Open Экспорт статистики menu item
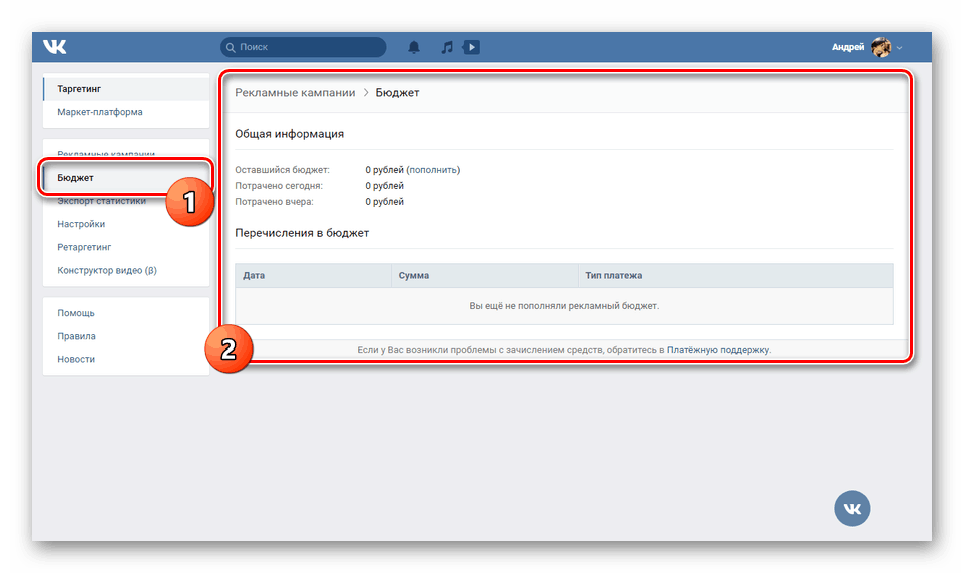Screen dimensions: 964x573 (x=101, y=200)
